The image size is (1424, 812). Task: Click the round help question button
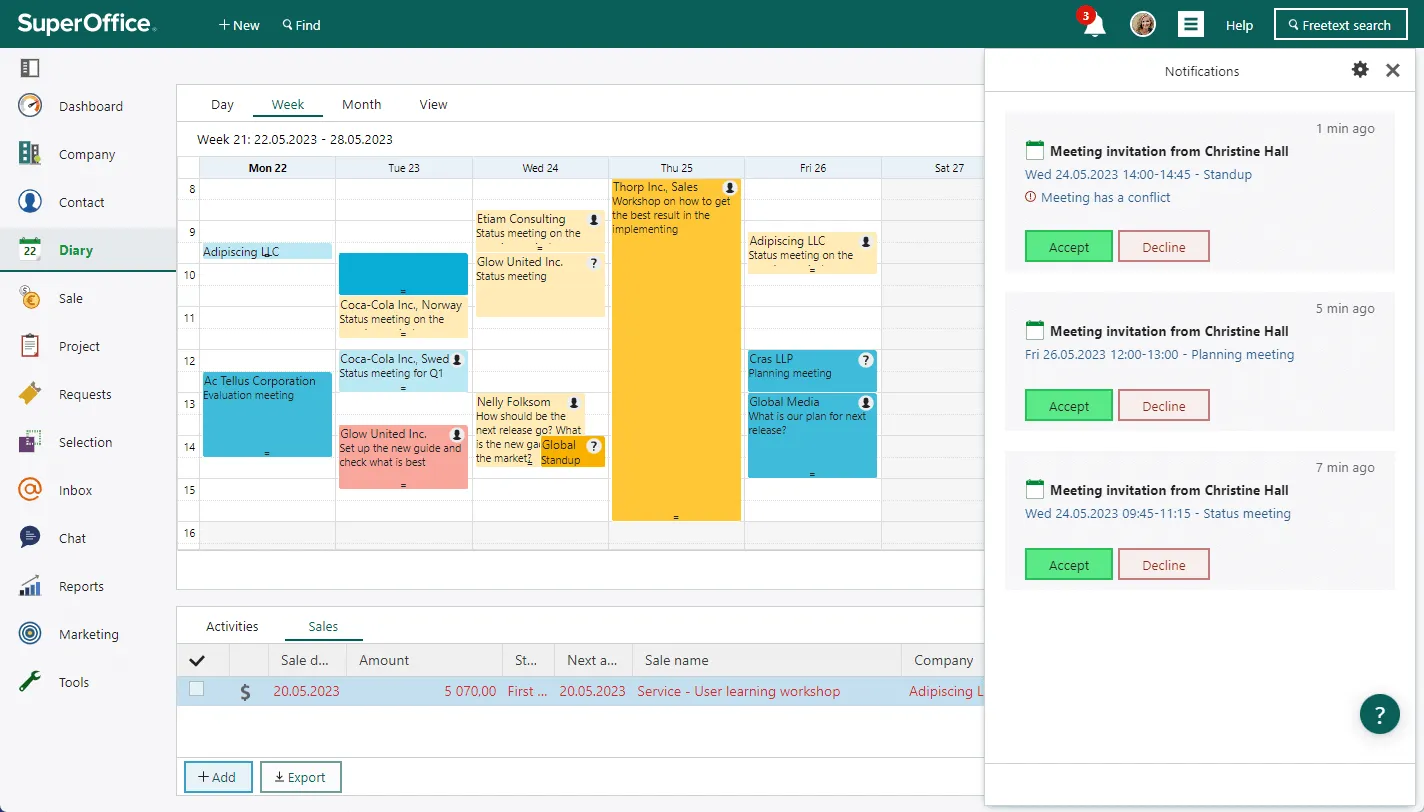[x=1379, y=714]
